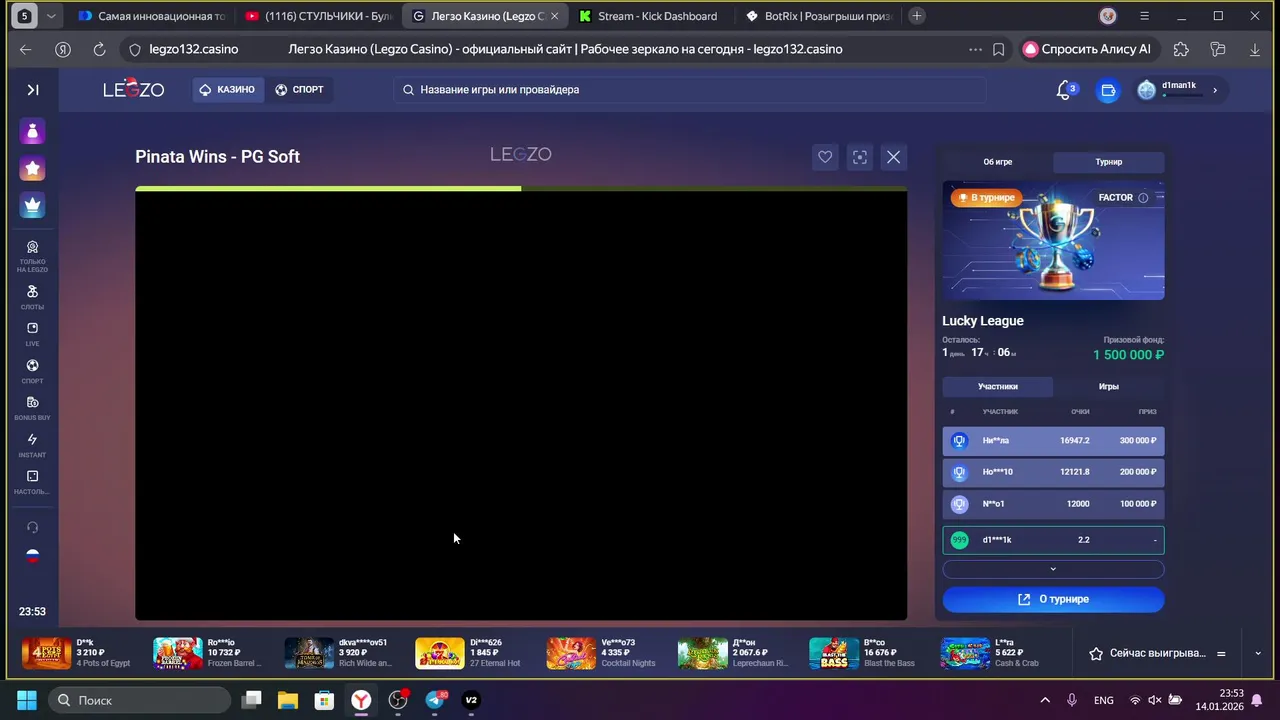Image resolution: width=1280 pixels, height=720 pixels.
Task: Ask Алиса AI about page
Action: click(1087, 49)
